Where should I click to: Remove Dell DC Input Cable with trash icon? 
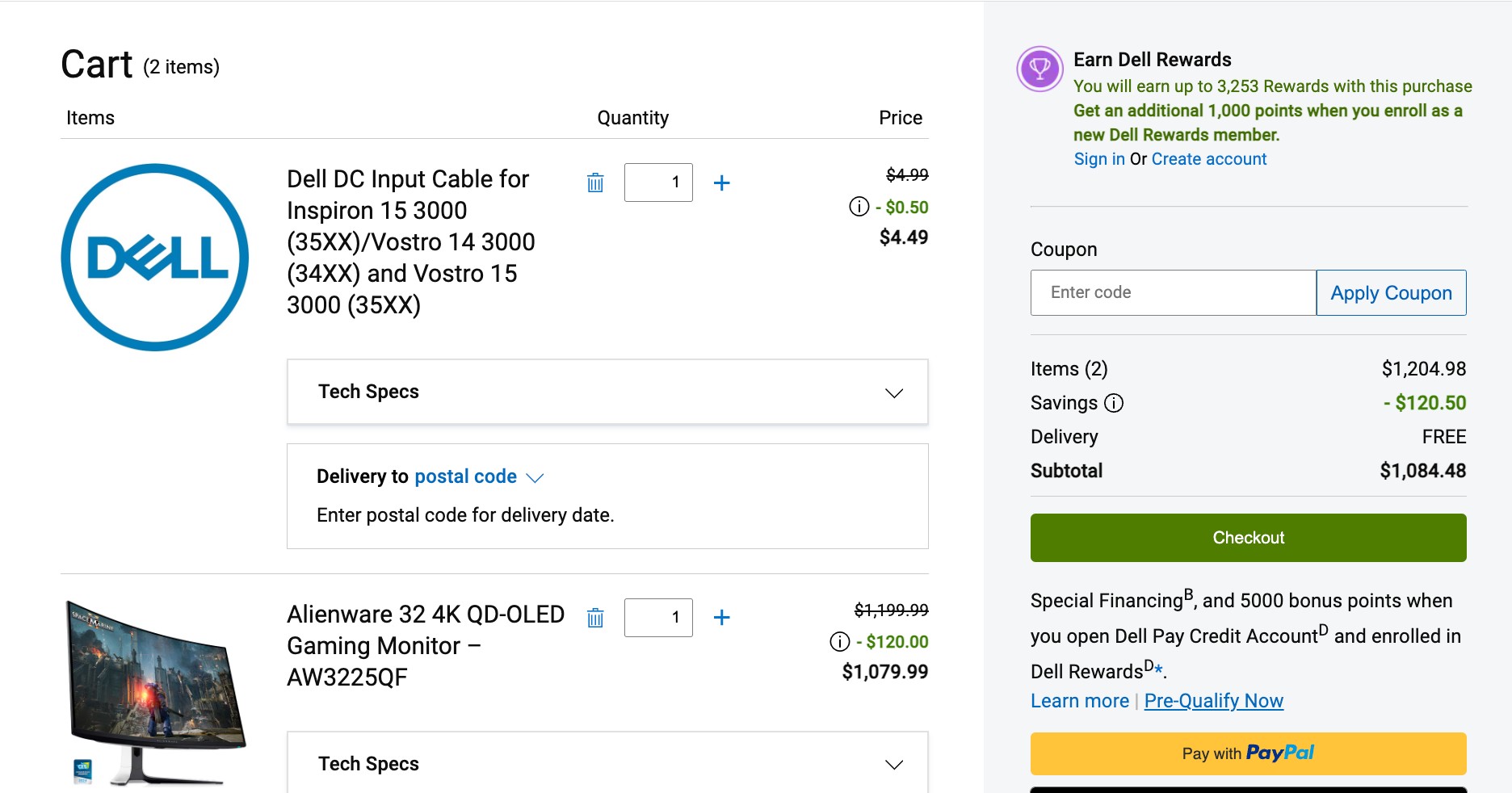click(x=595, y=183)
